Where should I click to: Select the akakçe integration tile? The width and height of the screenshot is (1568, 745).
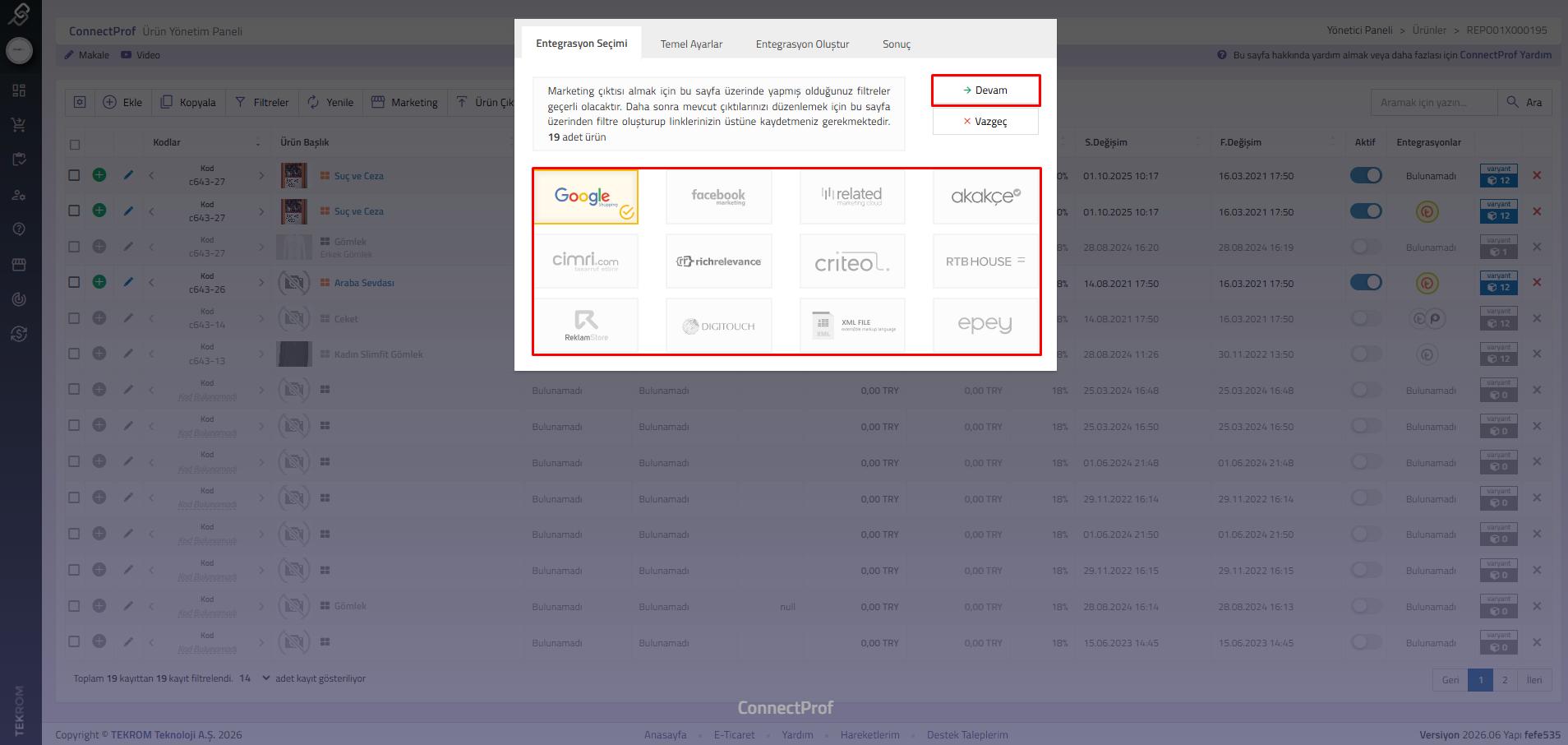tap(985, 197)
